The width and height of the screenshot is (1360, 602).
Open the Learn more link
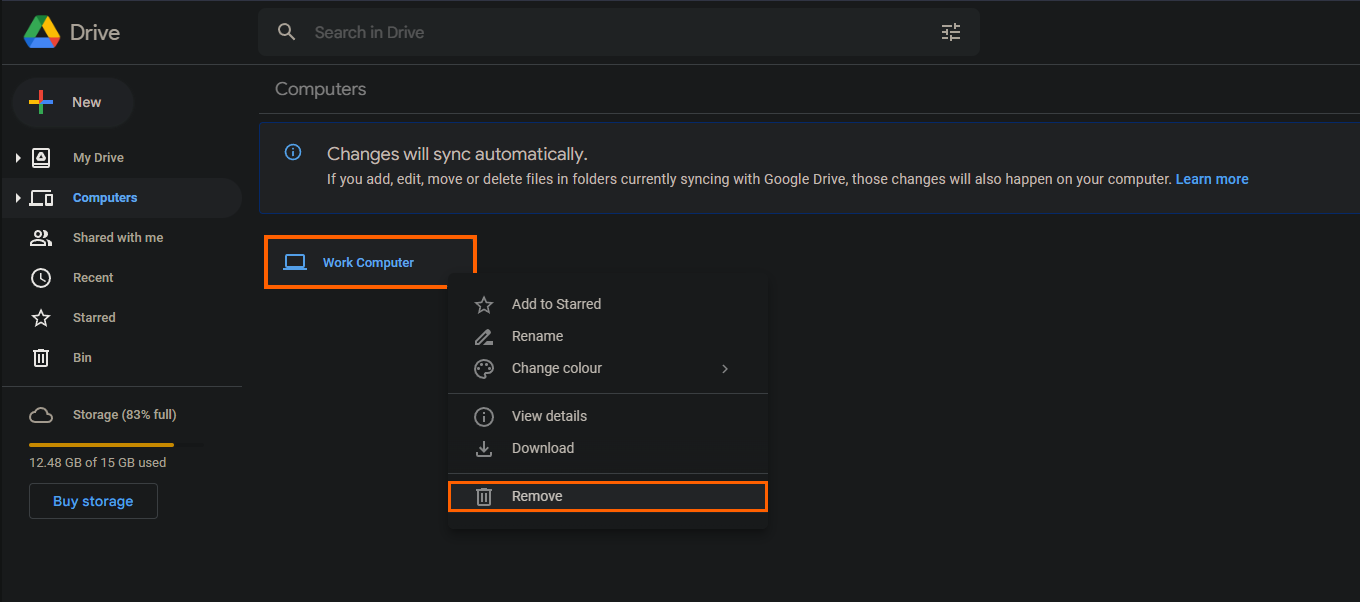(x=1212, y=179)
